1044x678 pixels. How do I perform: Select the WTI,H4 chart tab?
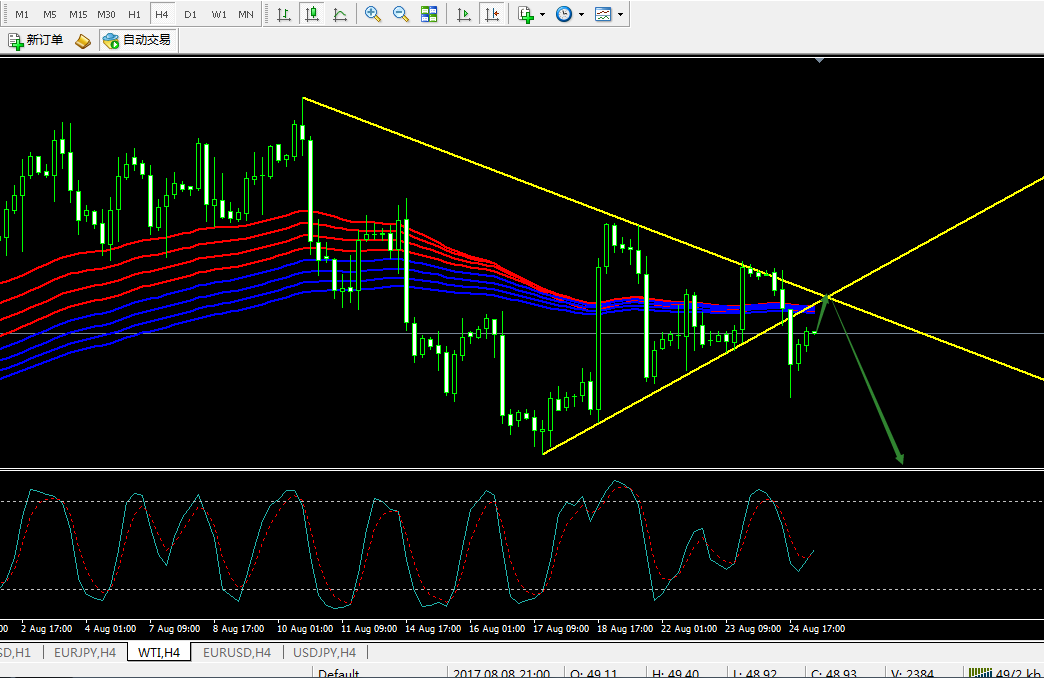[159, 653]
